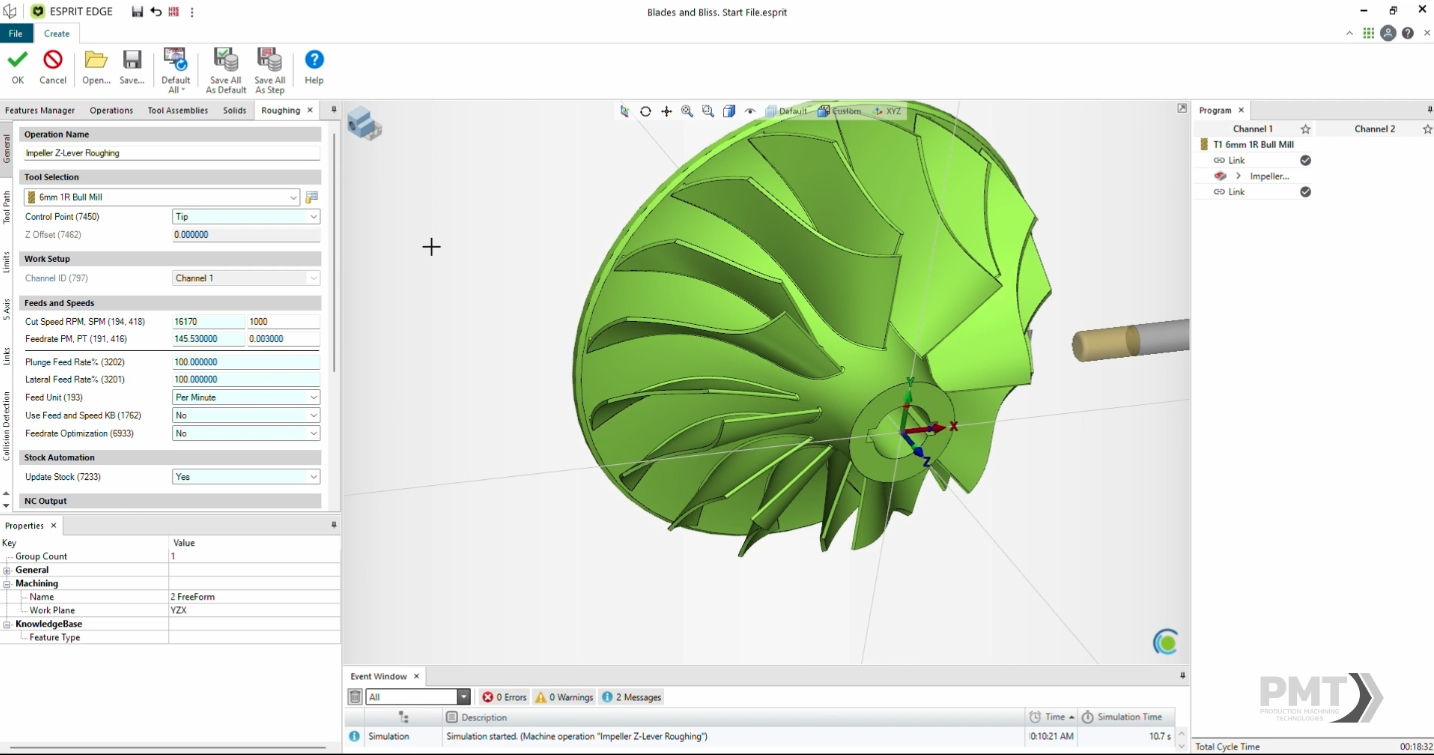This screenshot has width=1434, height=755.
Task: Open the Tool Path side tab
Action: click(7, 206)
